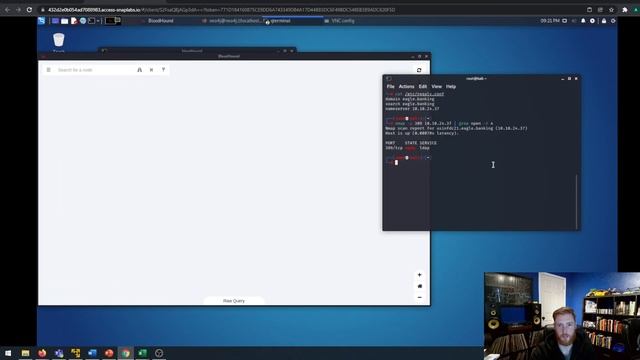
Task: Expand the Raw Query bar in BloodHound
Action: point(234,301)
